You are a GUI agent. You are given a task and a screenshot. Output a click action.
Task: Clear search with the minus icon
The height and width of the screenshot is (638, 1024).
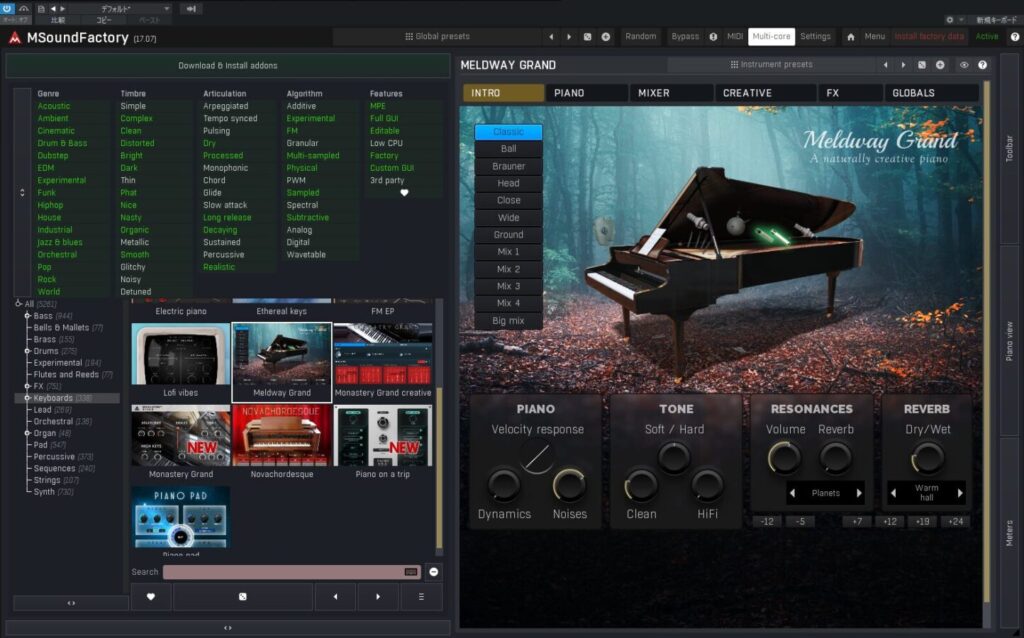(x=434, y=572)
